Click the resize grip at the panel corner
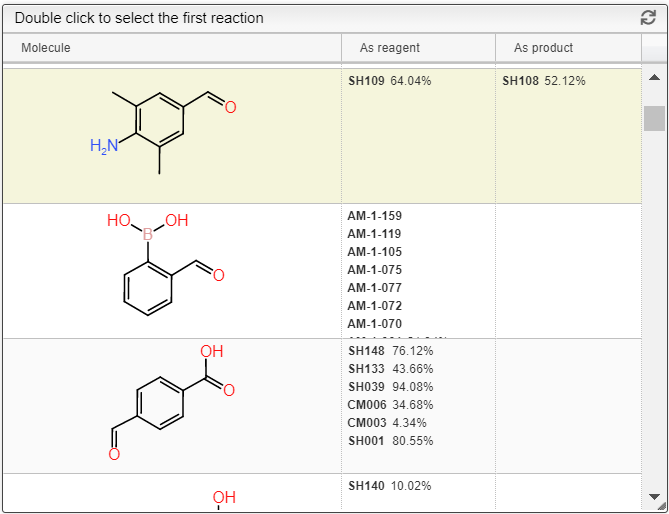The height and width of the screenshot is (514, 669). pos(662,506)
